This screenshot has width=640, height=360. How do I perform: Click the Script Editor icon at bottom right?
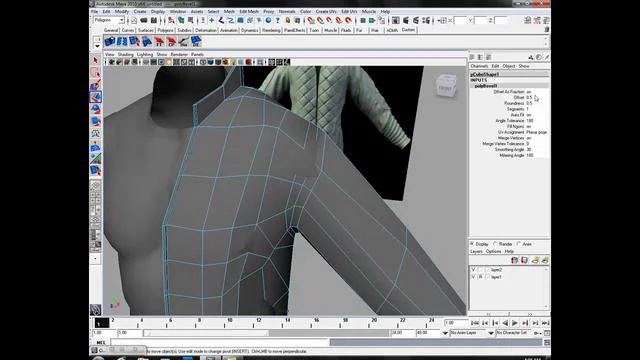tap(547, 342)
